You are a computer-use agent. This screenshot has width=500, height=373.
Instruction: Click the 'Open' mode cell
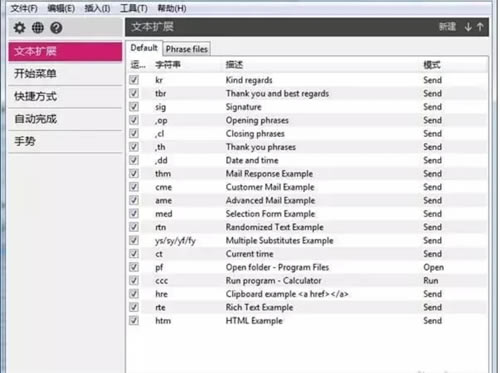pos(433,267)
